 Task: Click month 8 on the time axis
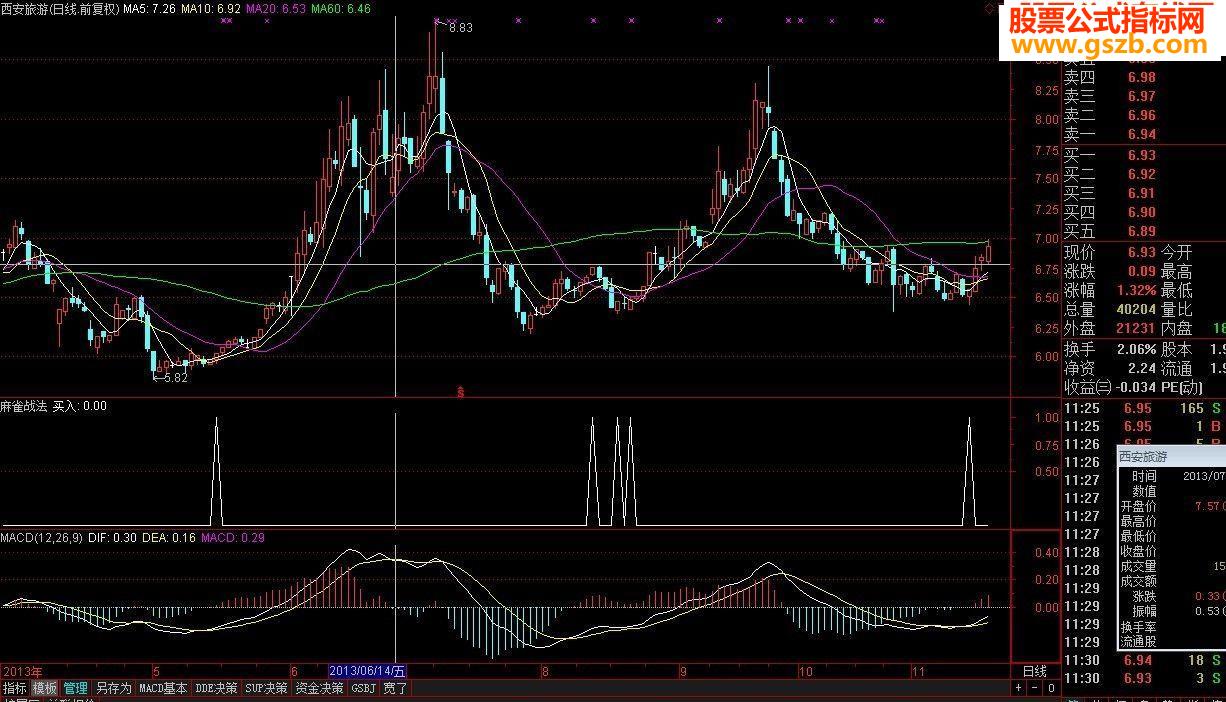(x=544, y=671)
